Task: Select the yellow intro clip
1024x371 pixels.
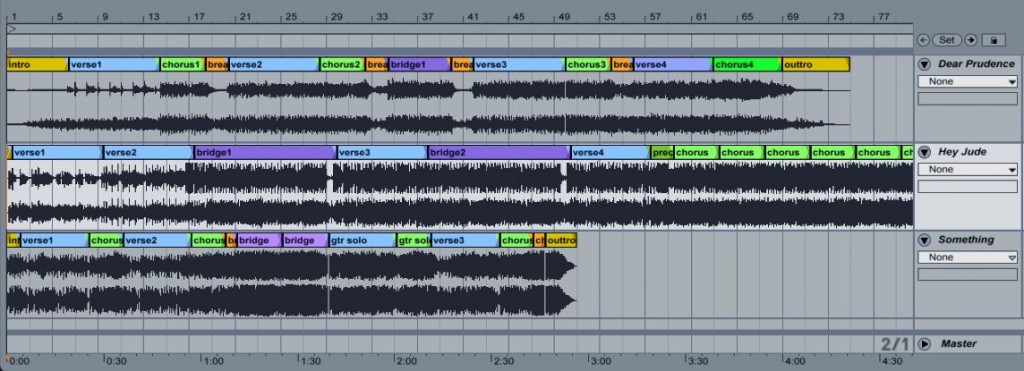Action: (37, 65)
